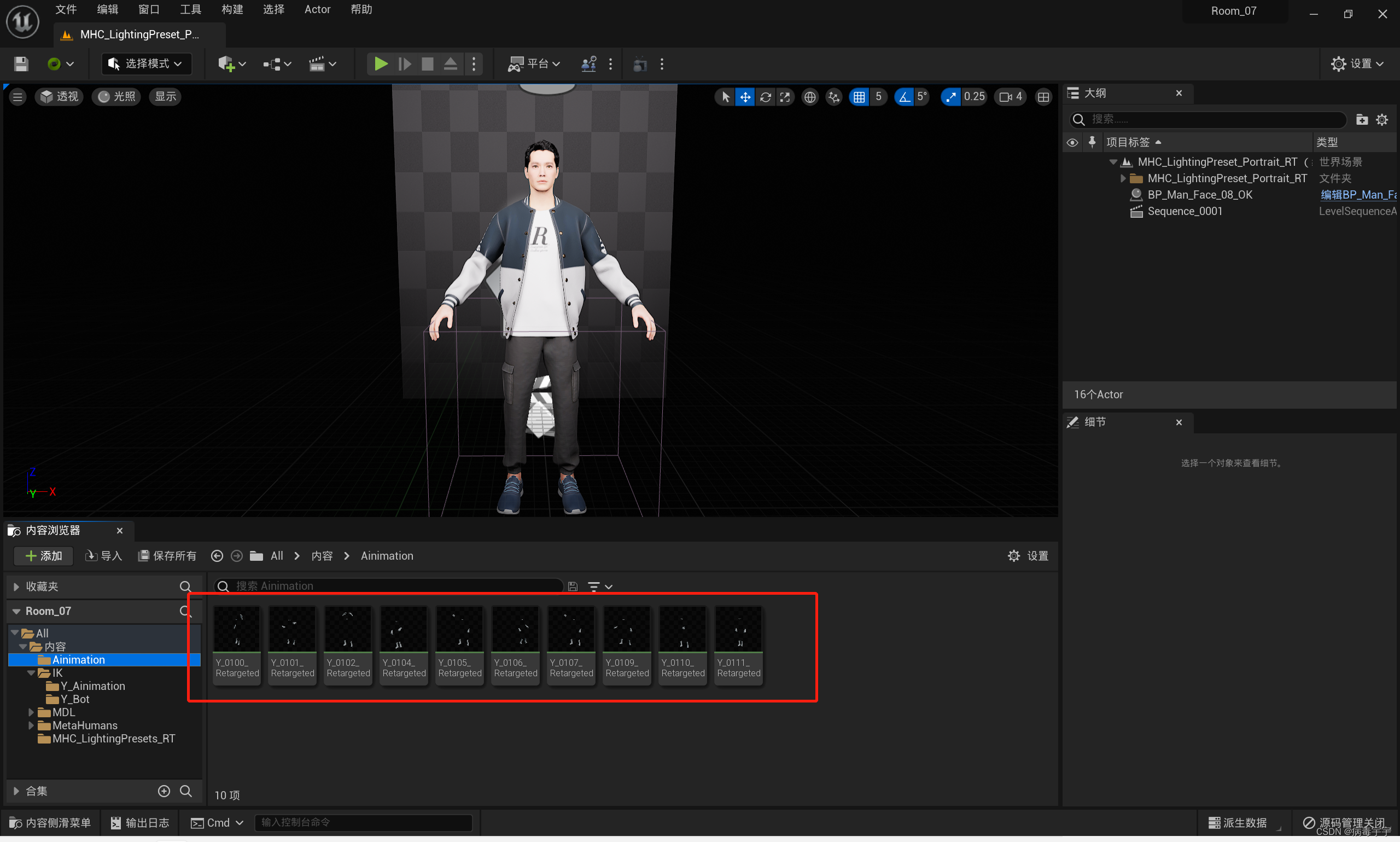
Task: Click the translate move gizmo tool
Action: coord(744,97)
